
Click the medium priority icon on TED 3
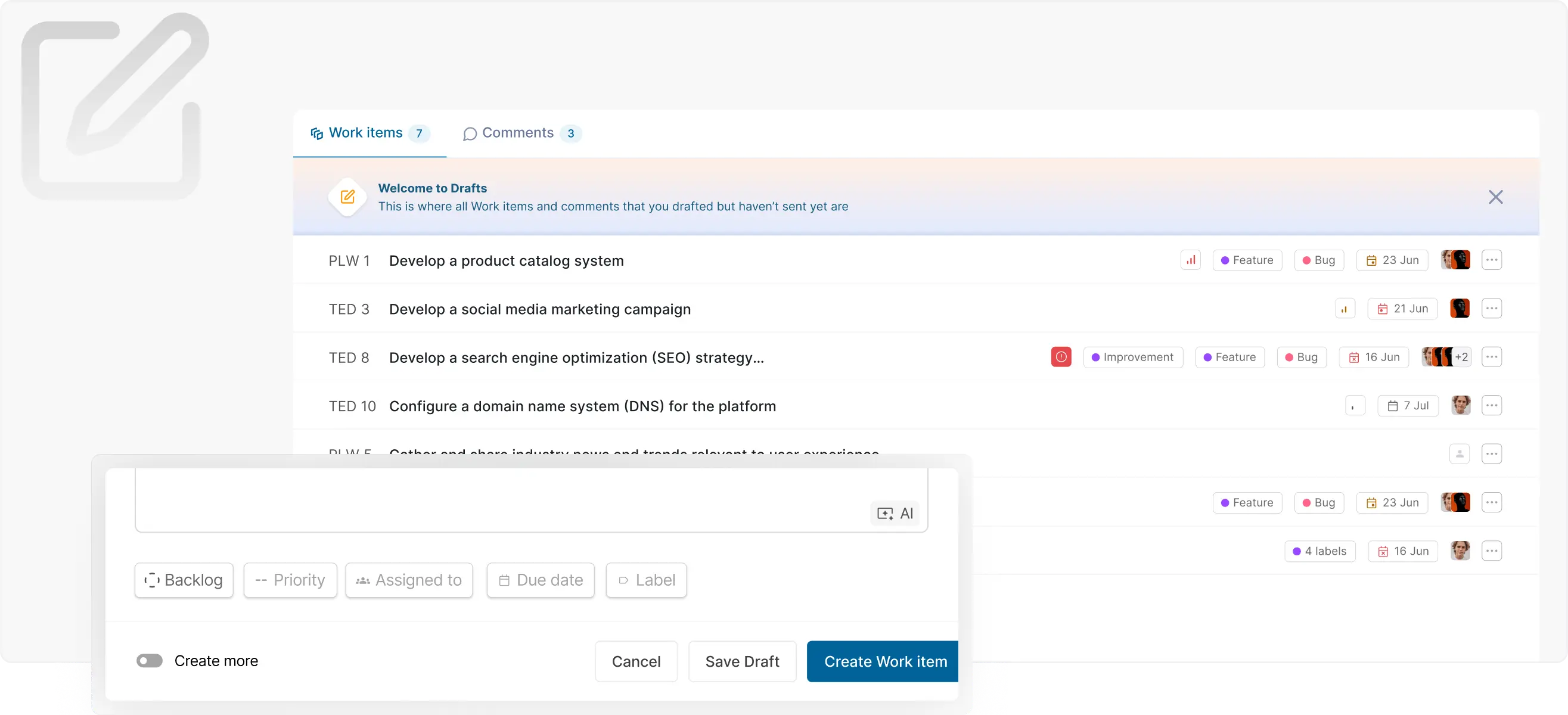click(x=1345, y=309)
